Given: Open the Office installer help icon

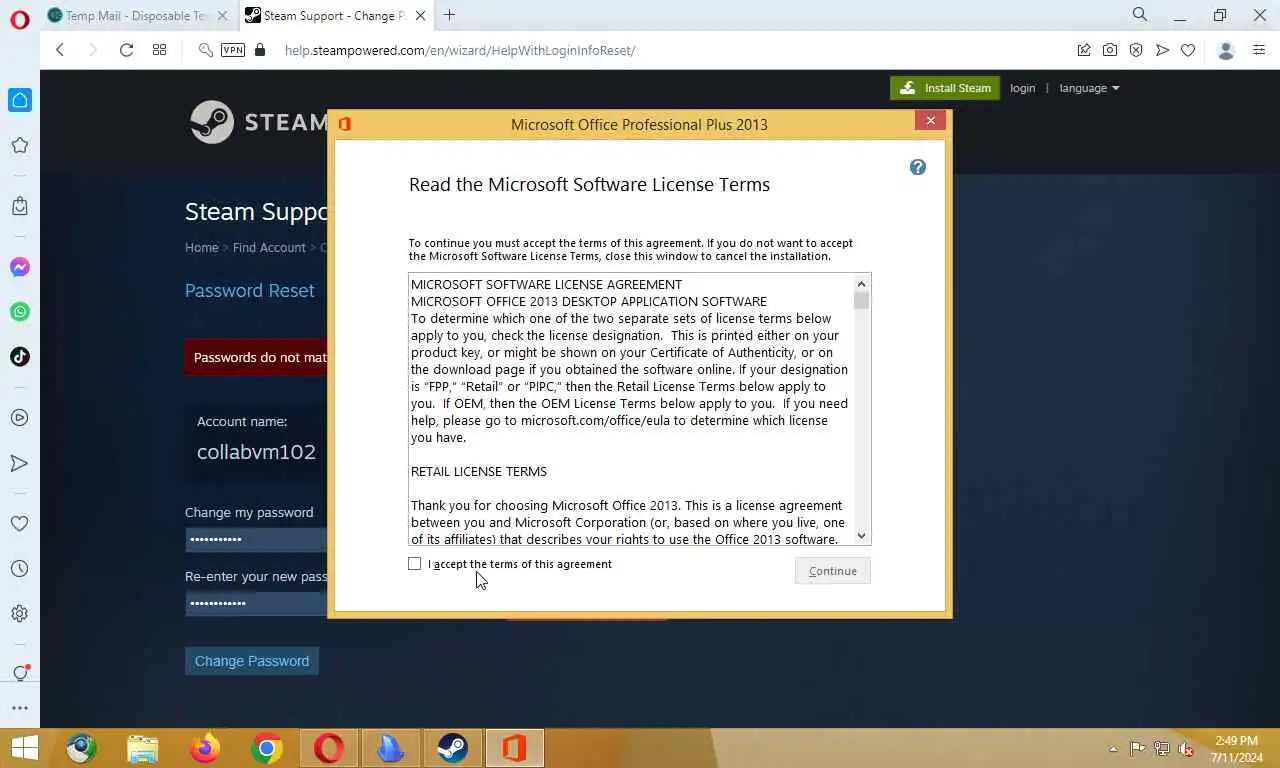Looking at the screenshot, I should pyautogui.click(x=918, y=167).
